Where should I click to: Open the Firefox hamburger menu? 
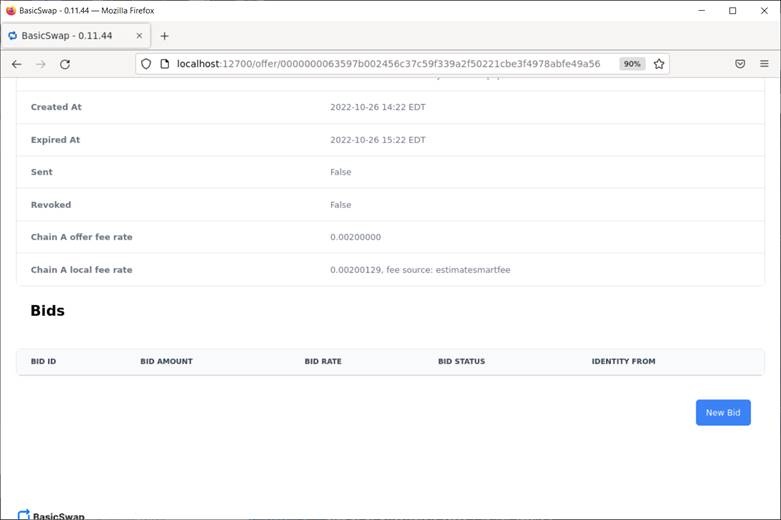[764, 64]
